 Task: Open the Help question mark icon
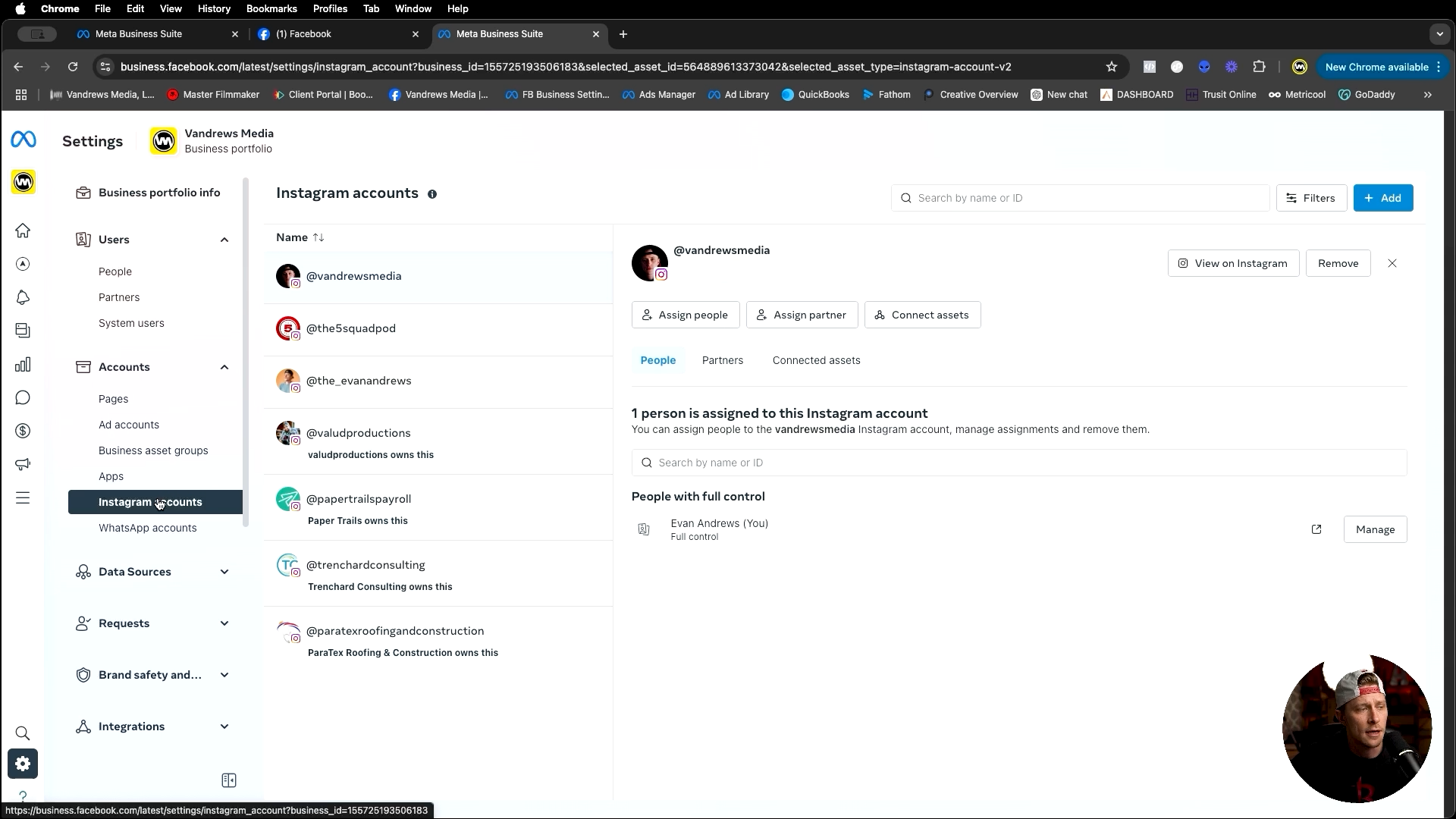(x=23, y=796)
